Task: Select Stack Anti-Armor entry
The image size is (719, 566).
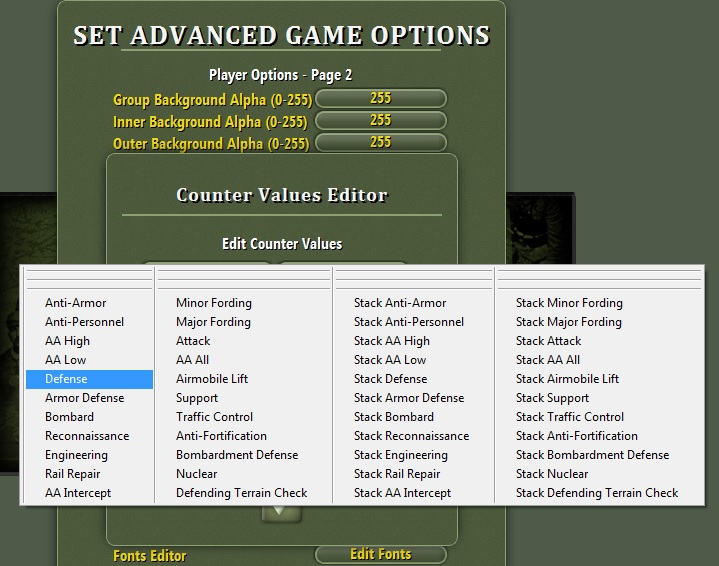Action: (414, 303)
